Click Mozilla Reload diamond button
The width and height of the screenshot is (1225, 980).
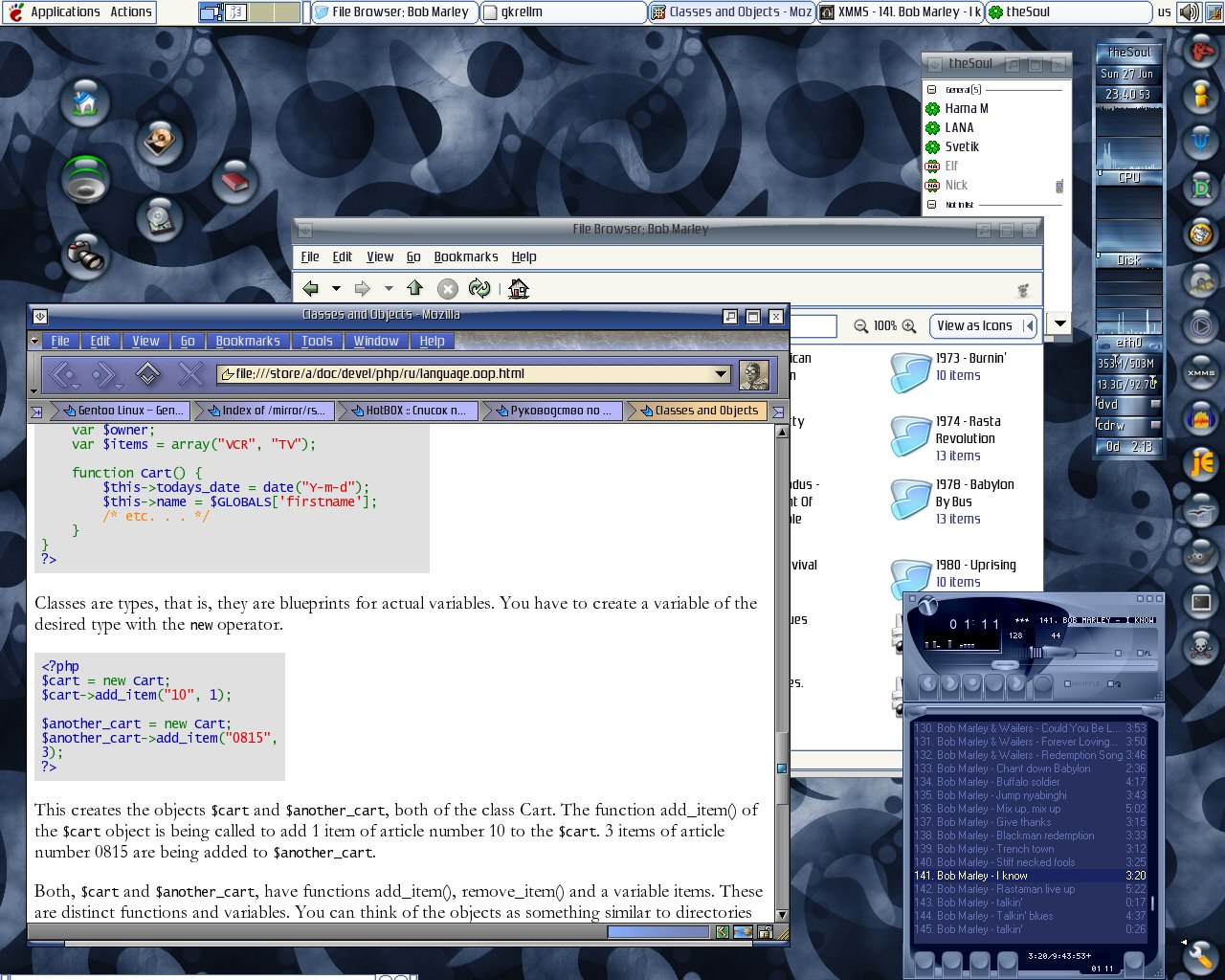point(147,374)
